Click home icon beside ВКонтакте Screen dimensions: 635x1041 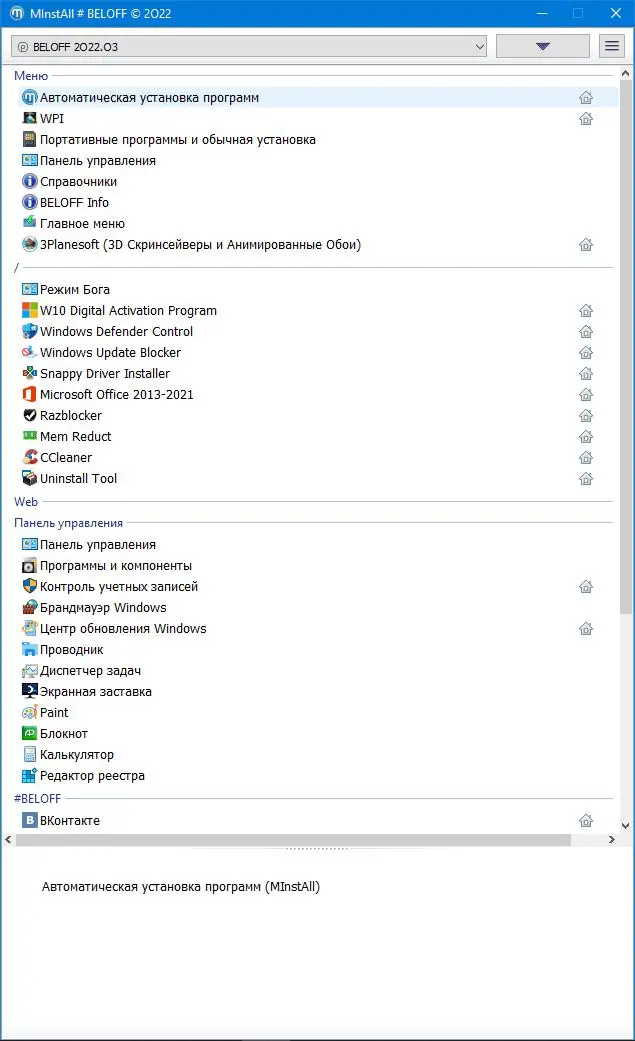(586, 821)
